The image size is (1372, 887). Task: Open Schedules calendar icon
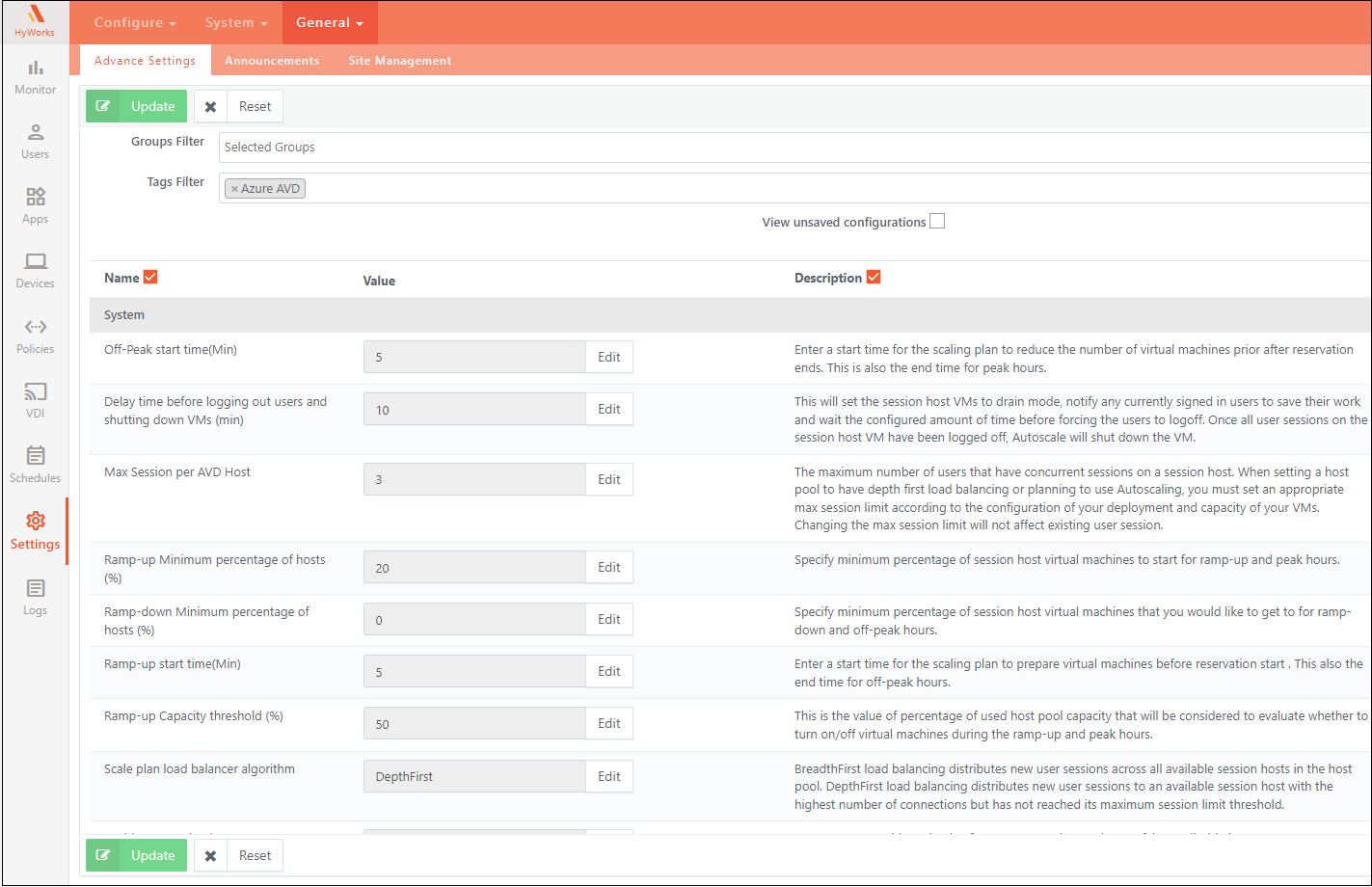point(35,455)
